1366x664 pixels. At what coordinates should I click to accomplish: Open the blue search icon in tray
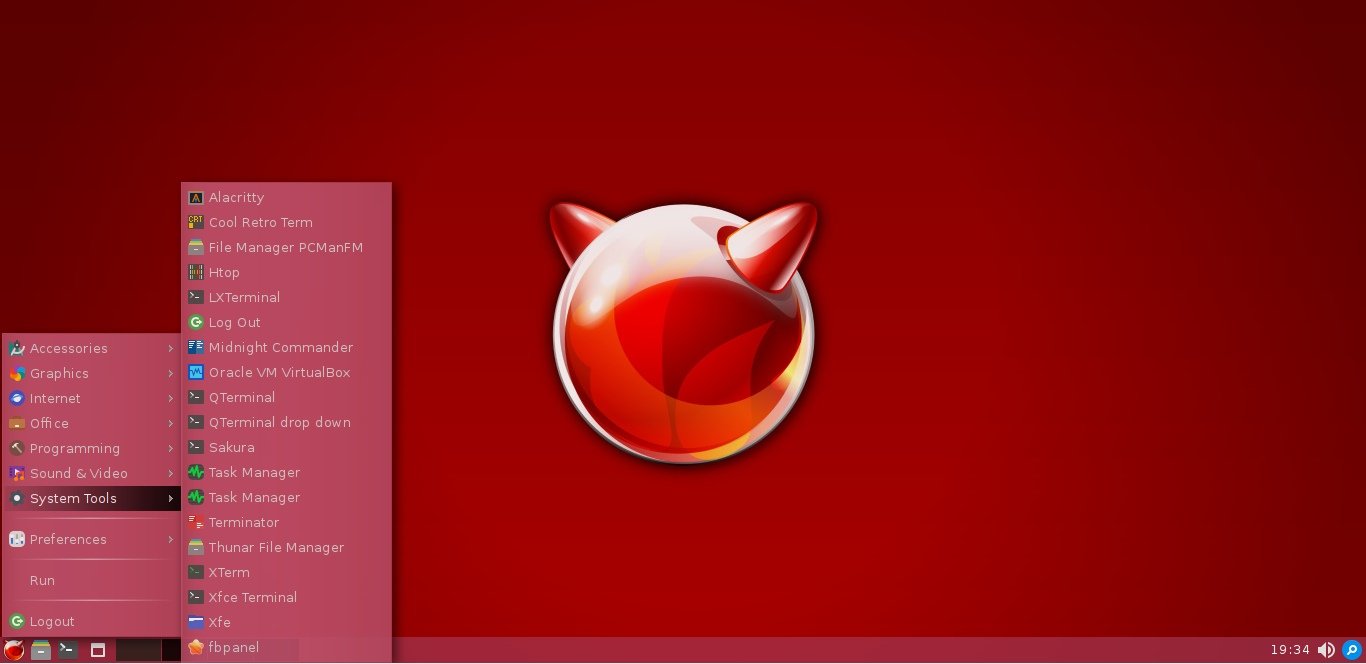(x=1352, y=650)
